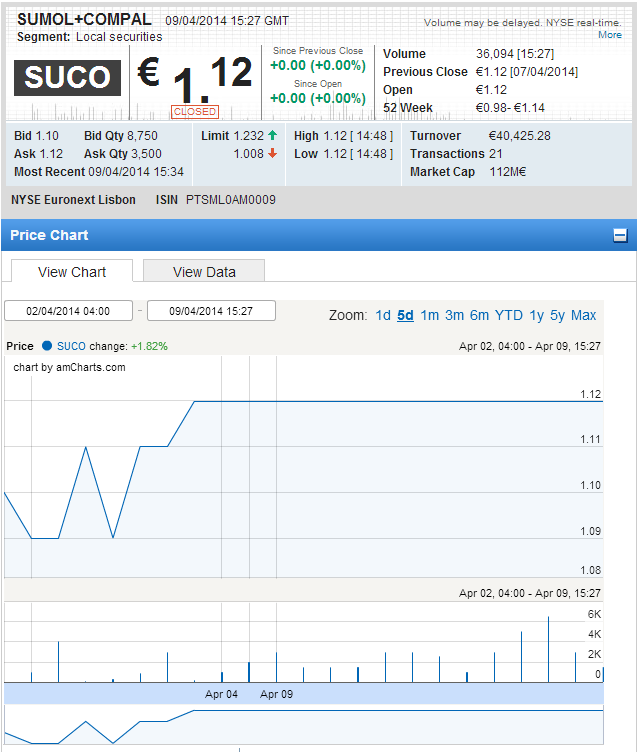
Task: Click the change percentage +1.82%
Action: tap(149, 346)
